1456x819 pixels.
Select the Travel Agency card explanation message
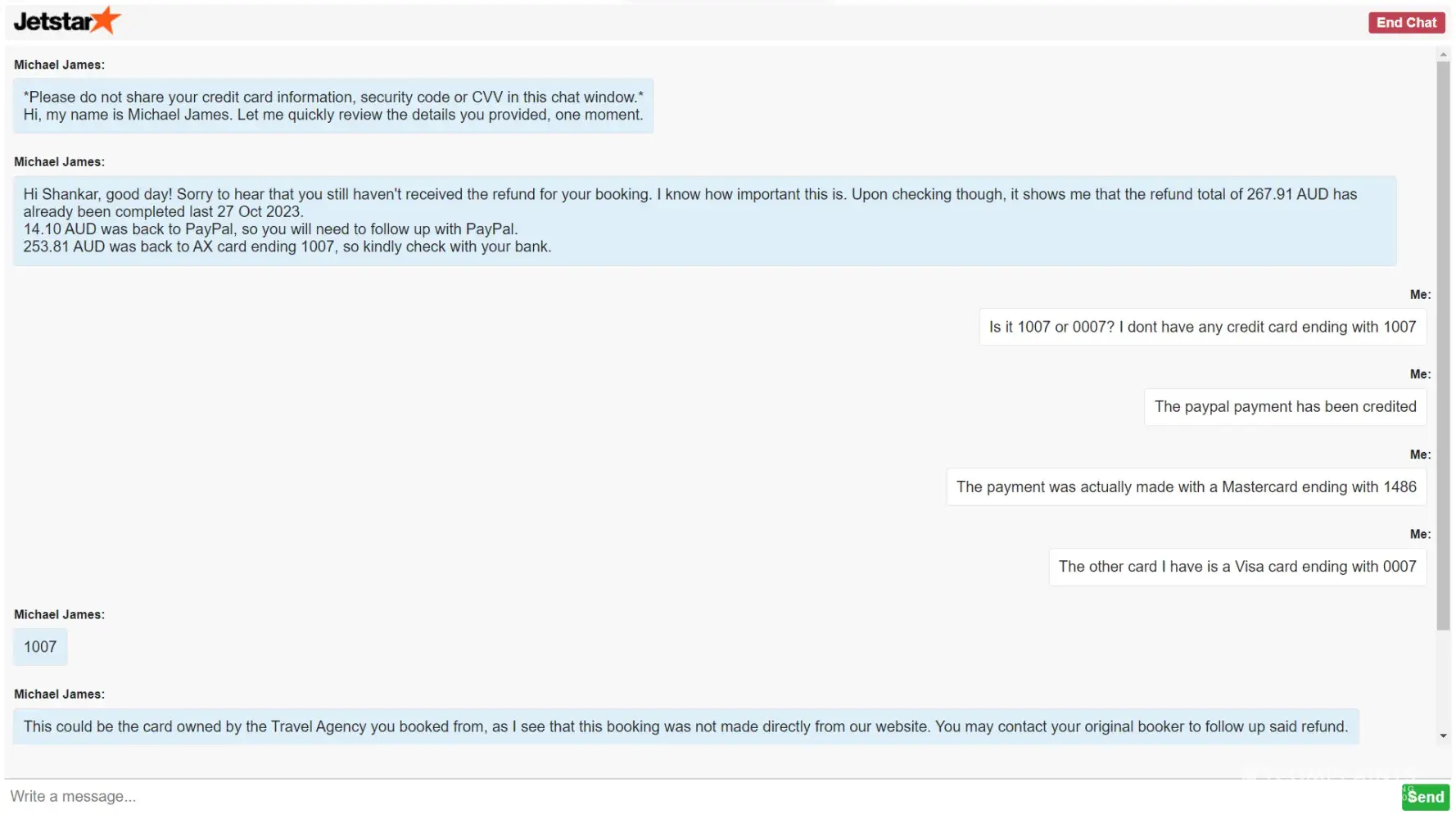coord(685,727)
